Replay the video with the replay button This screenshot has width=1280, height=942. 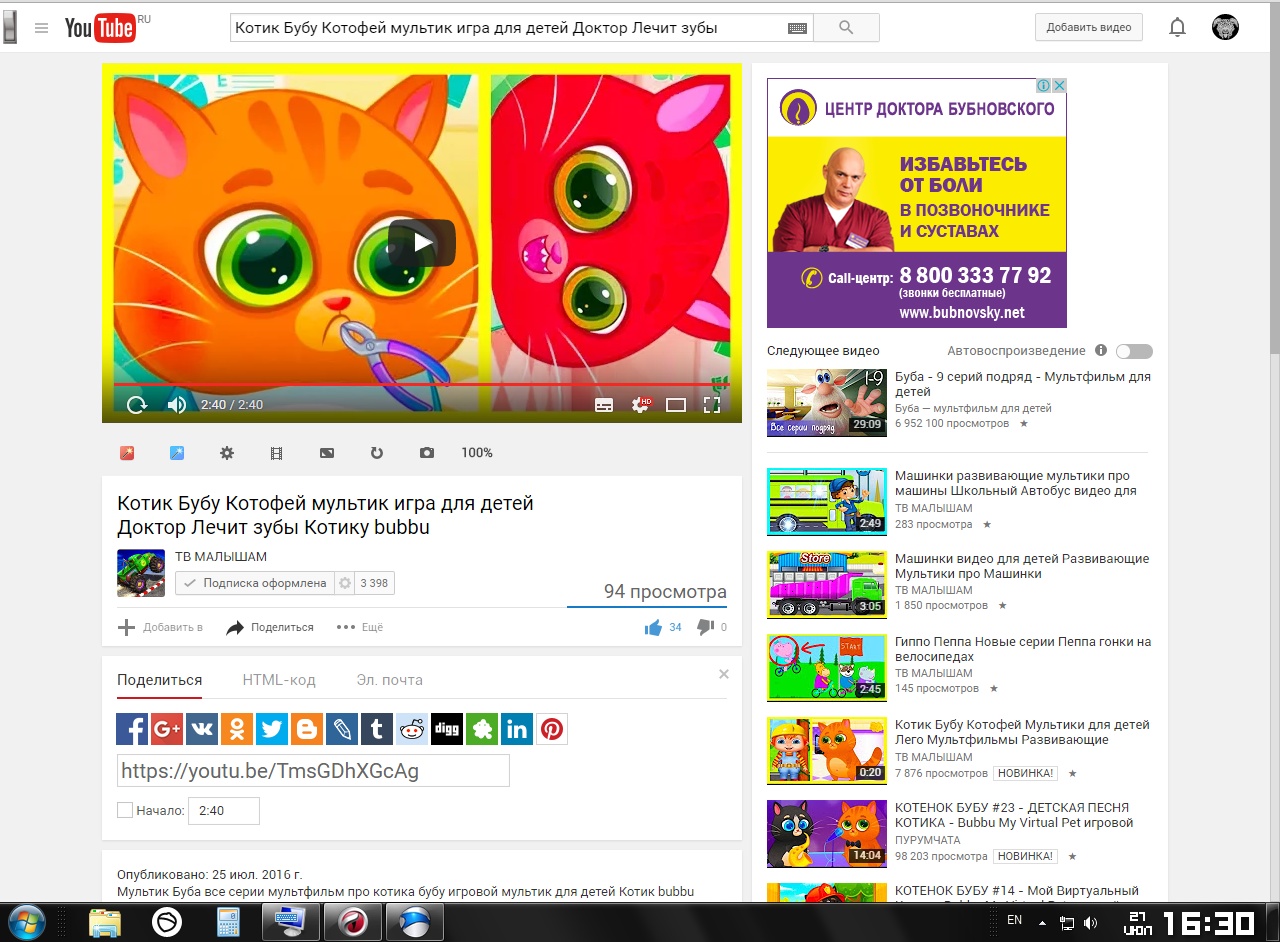click(x=137, y=405)
